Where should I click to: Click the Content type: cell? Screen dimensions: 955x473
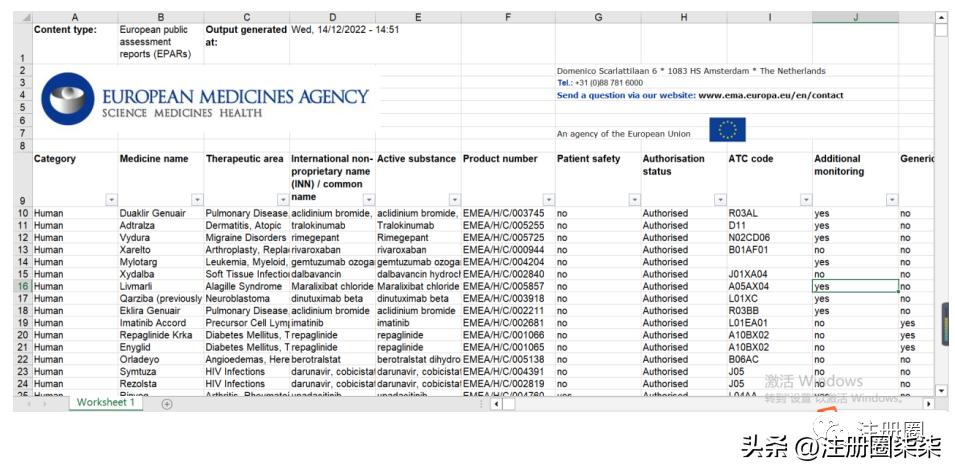click(x=74, y=43)
